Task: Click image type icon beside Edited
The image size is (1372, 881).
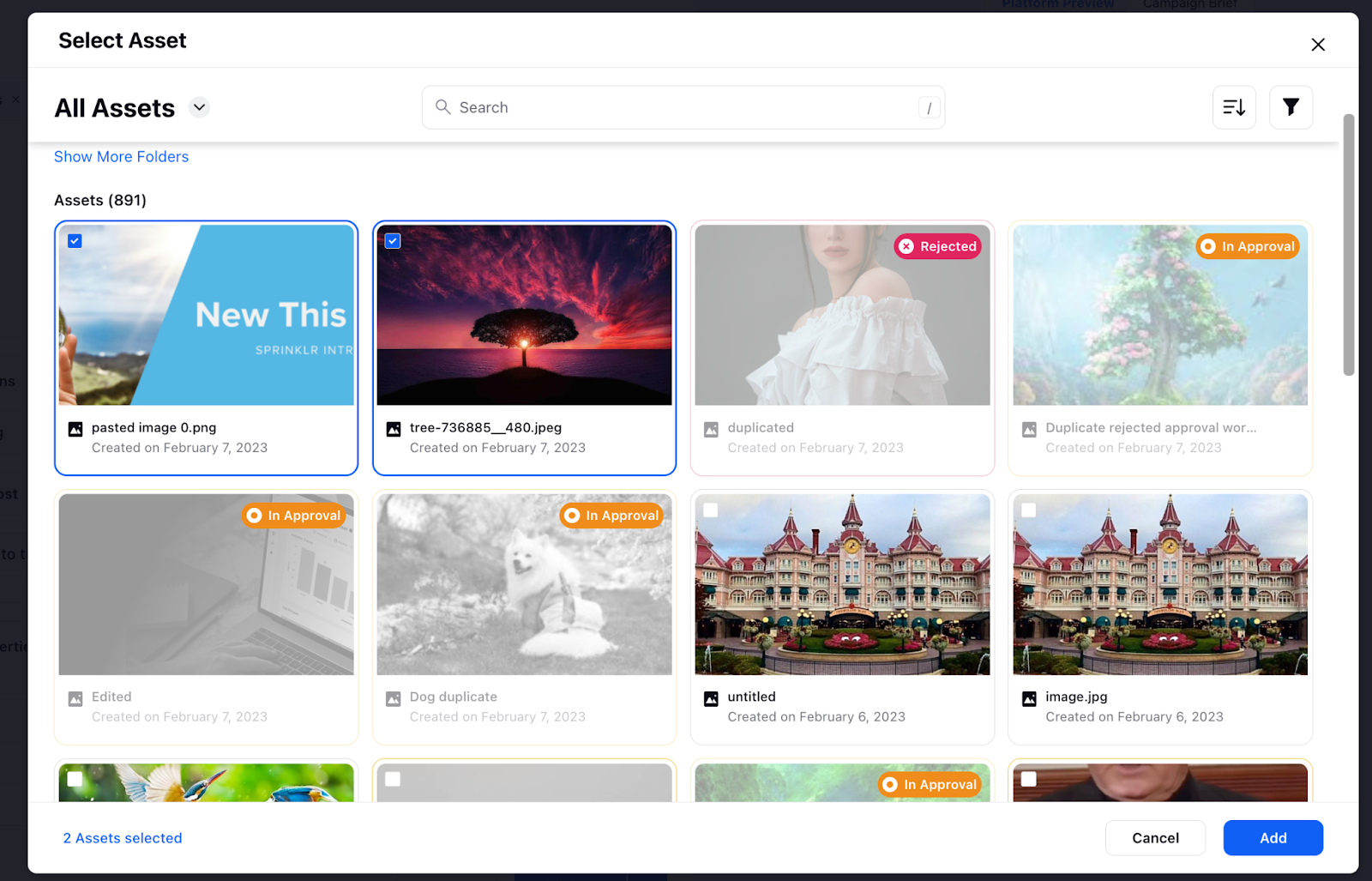Action: click(75, 698)
